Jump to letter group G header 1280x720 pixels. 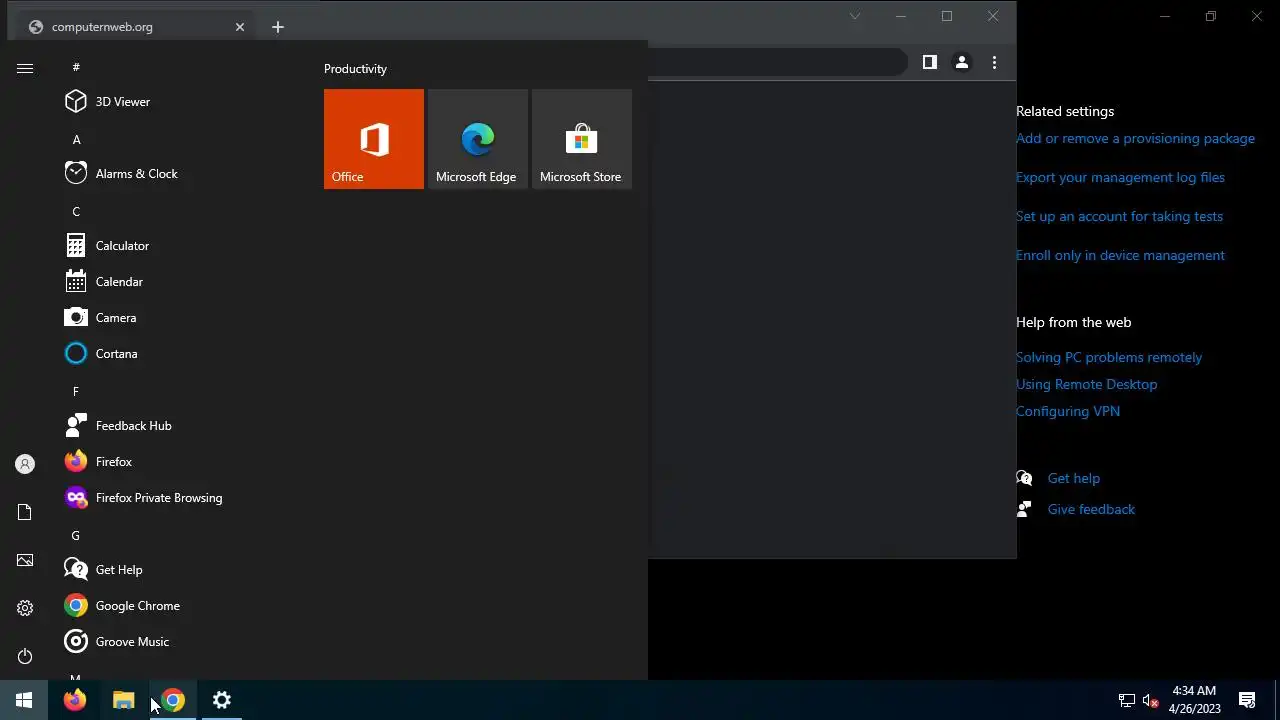tap(76, 535)
